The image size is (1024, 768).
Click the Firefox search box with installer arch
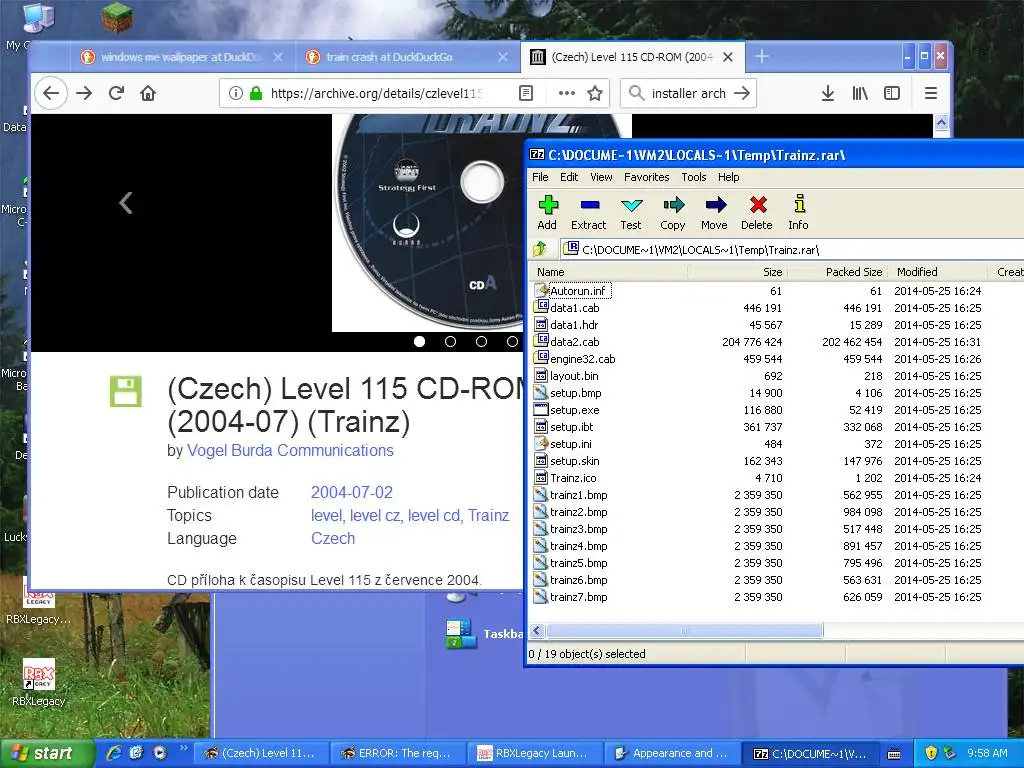tap(688, 93)
